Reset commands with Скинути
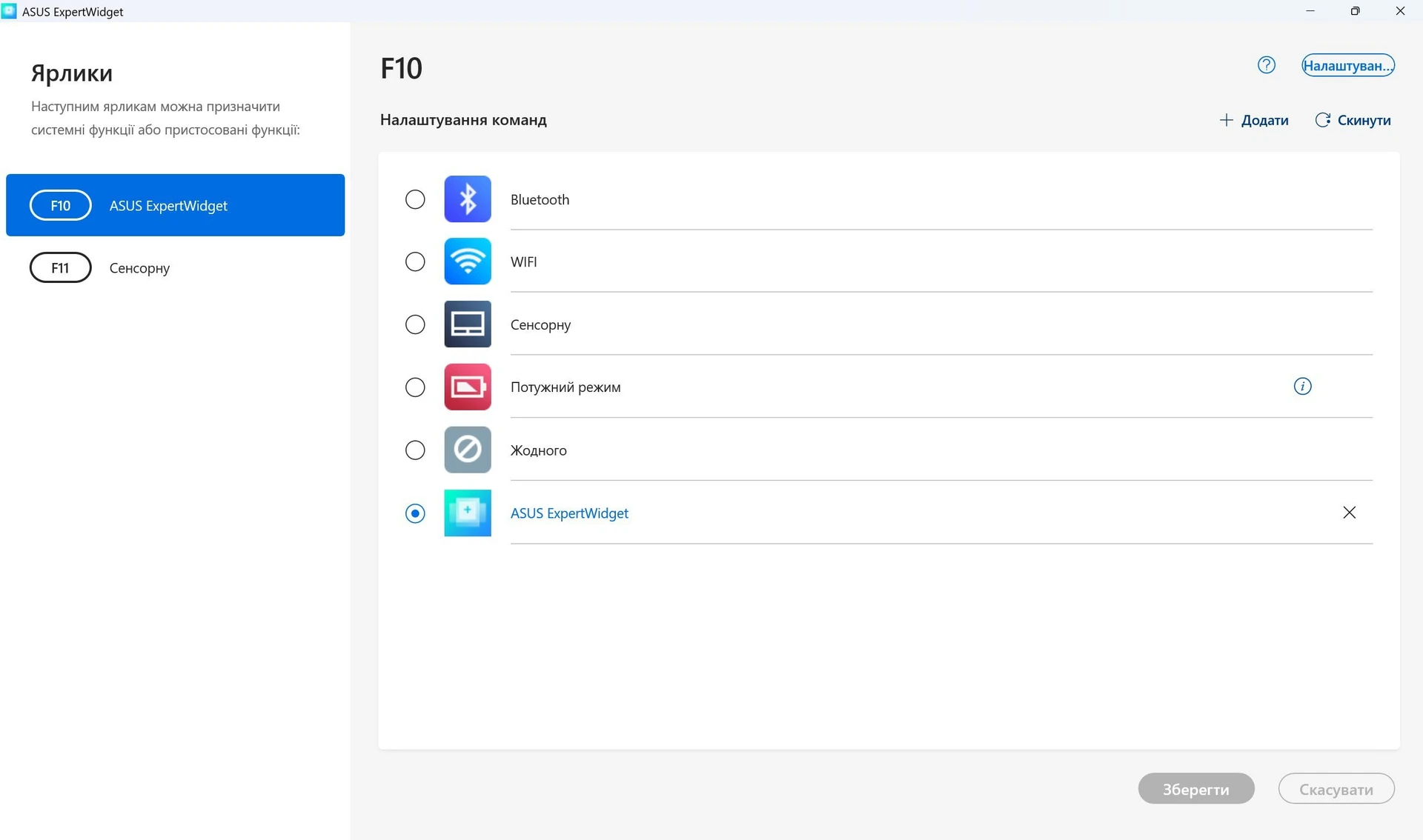The width and height of the screenshot is (1423, 840). click(x=1353, y=120)
